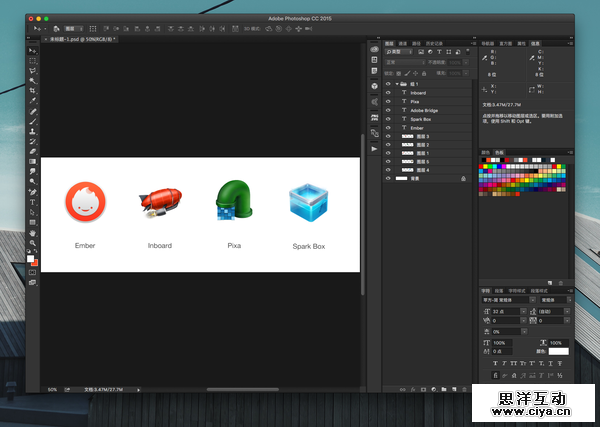The image size is (600, 427).
Task: Choose the Zoom tool in the toolbar
Action: pos(32,243)
